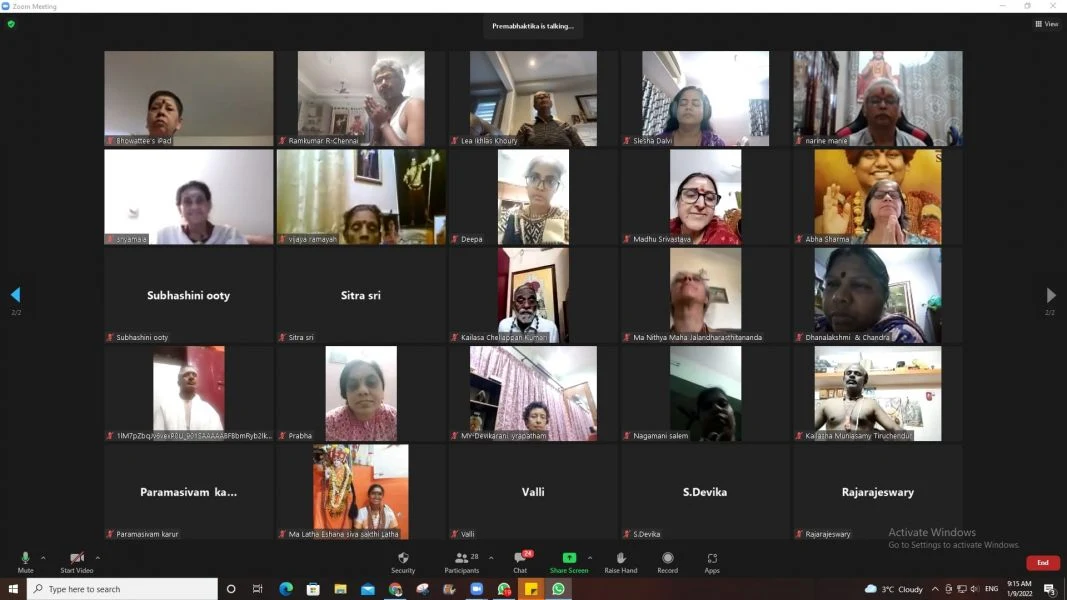Open the Windows Start menu
Screen dimensions: 1067x600
tap(13, 588)
